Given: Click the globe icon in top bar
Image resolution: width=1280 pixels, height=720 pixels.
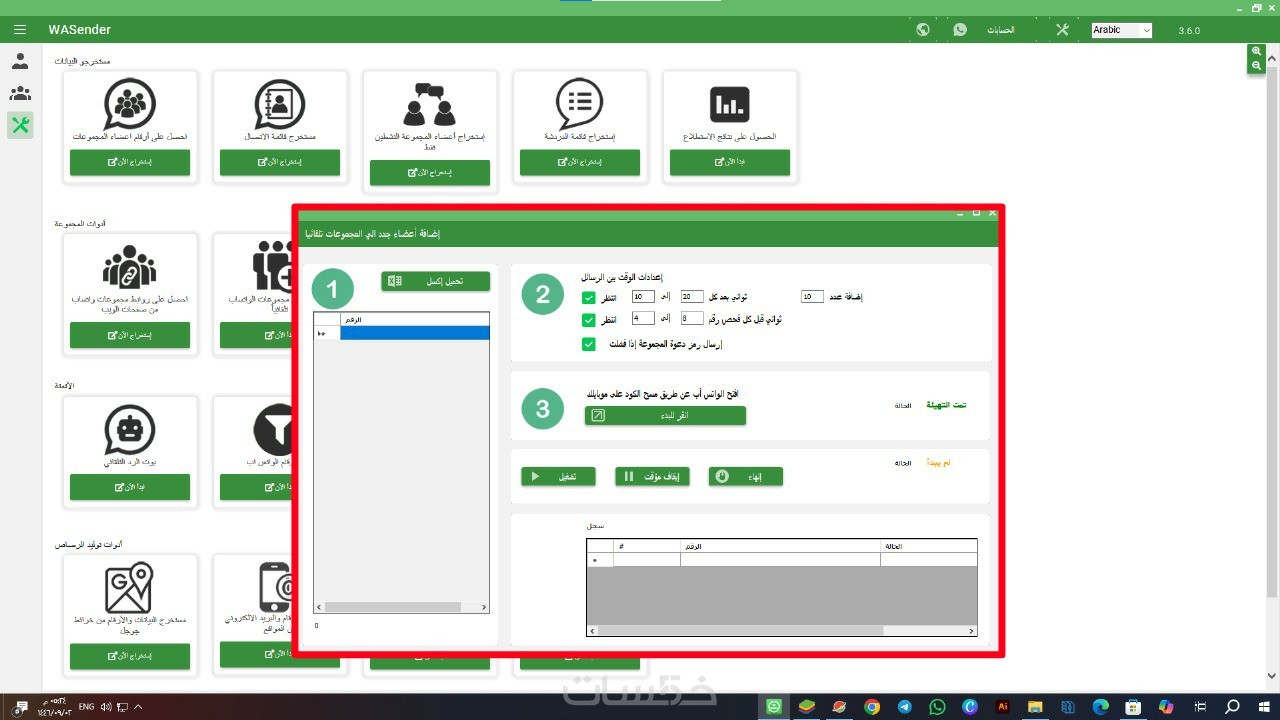Looking at the screenshot, I should [x=923, y=30].
